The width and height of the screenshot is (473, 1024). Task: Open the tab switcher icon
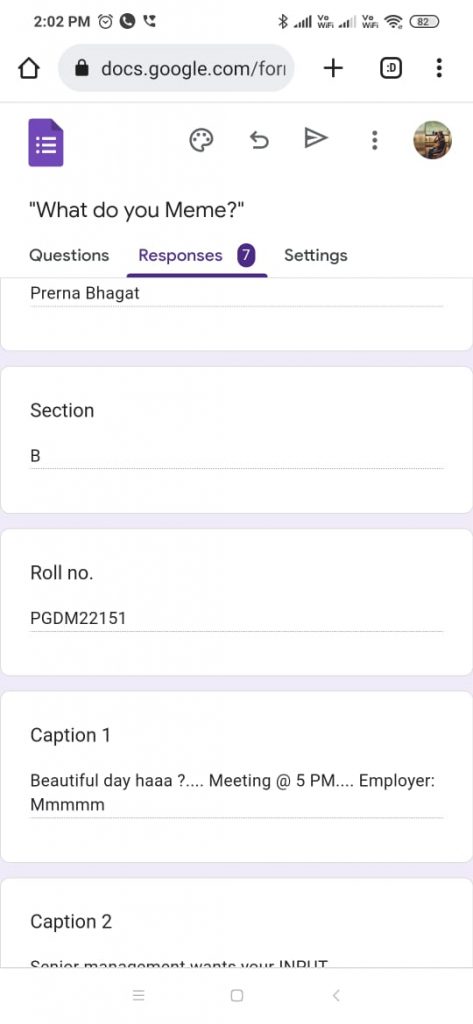391,68
